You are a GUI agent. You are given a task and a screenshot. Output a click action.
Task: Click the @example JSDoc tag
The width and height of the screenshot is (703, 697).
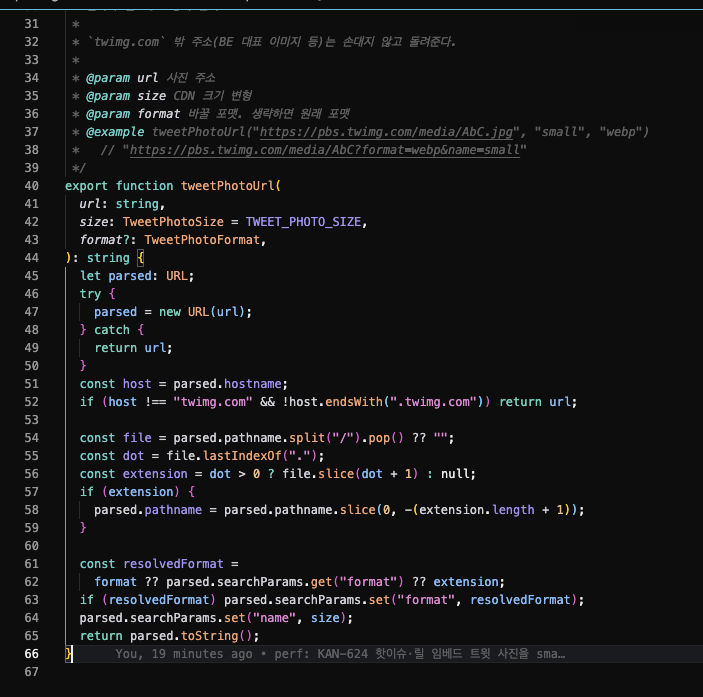(x=115, y=132)
